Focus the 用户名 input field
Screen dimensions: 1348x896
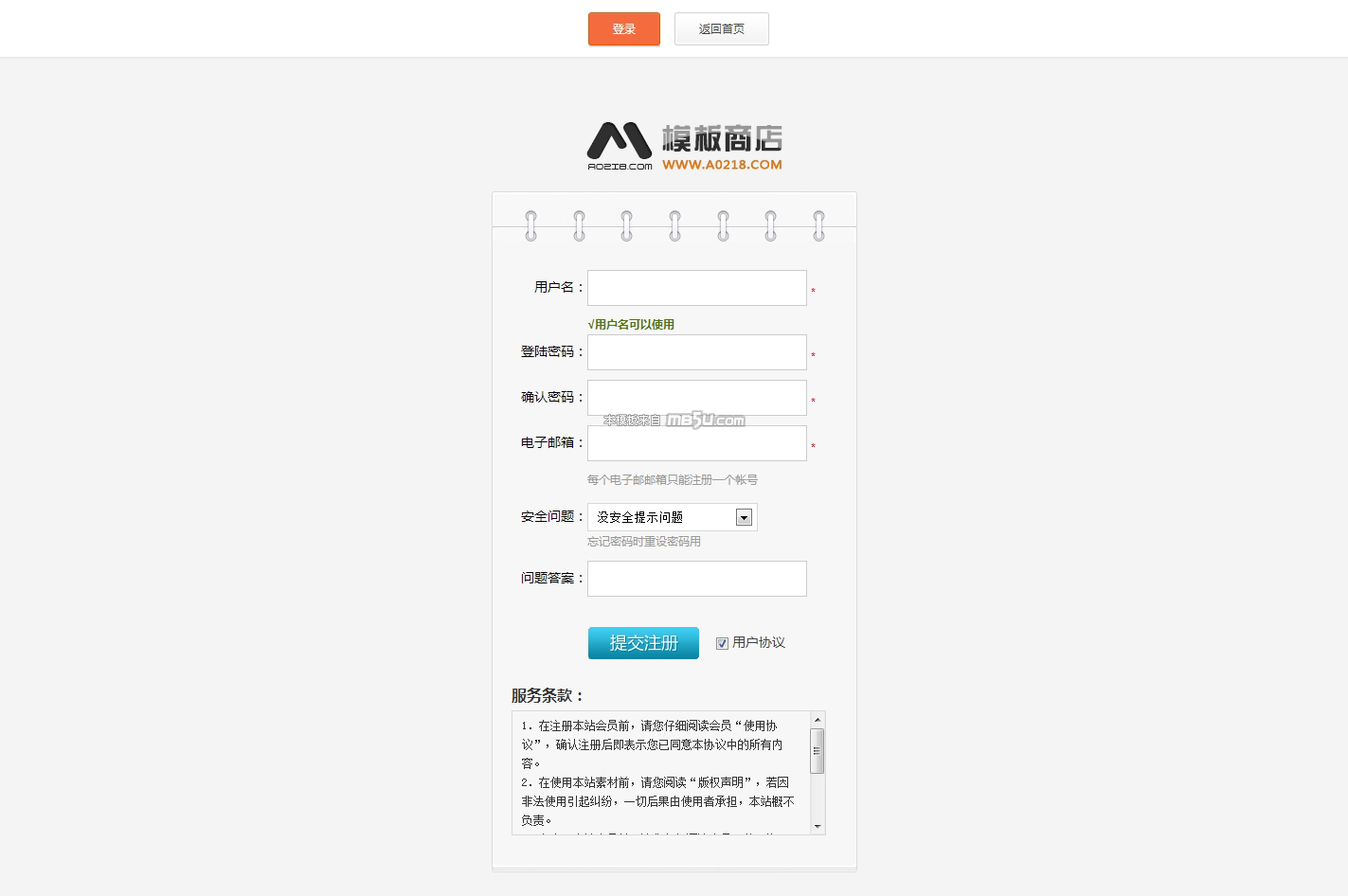tap(696, 288)
